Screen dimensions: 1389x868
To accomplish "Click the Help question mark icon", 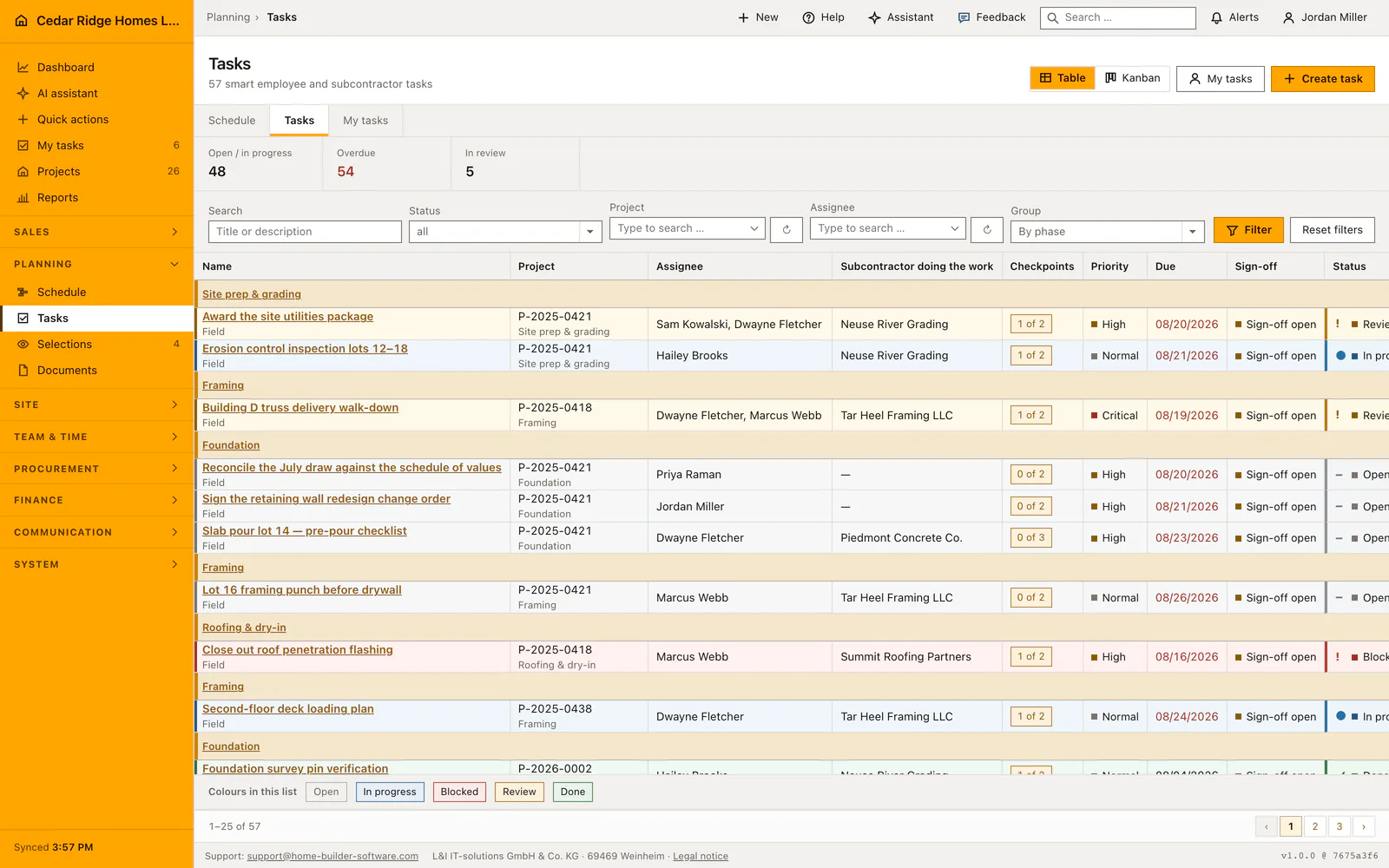I will 808,17.
